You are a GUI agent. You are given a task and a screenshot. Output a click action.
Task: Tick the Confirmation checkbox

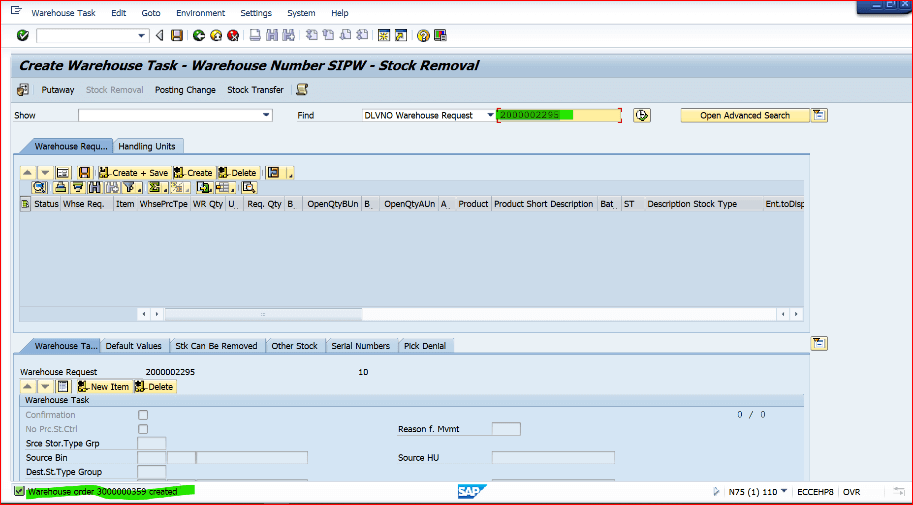click(x=143, y=415)
